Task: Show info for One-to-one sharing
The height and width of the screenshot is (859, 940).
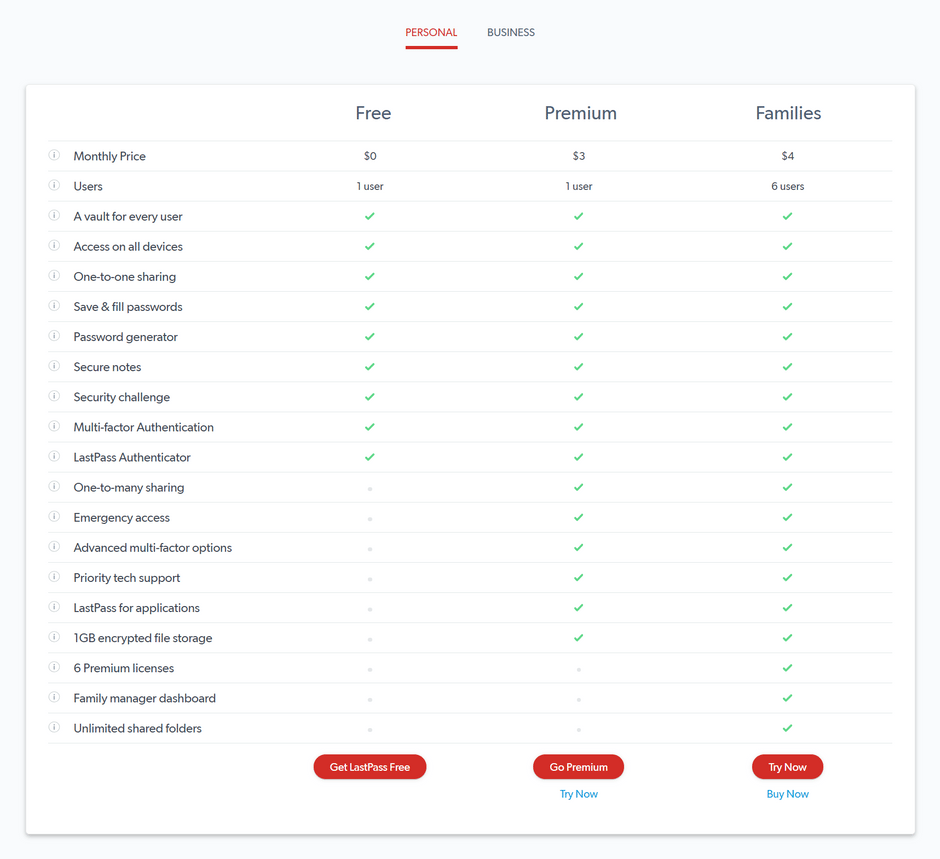Action: 54,276
